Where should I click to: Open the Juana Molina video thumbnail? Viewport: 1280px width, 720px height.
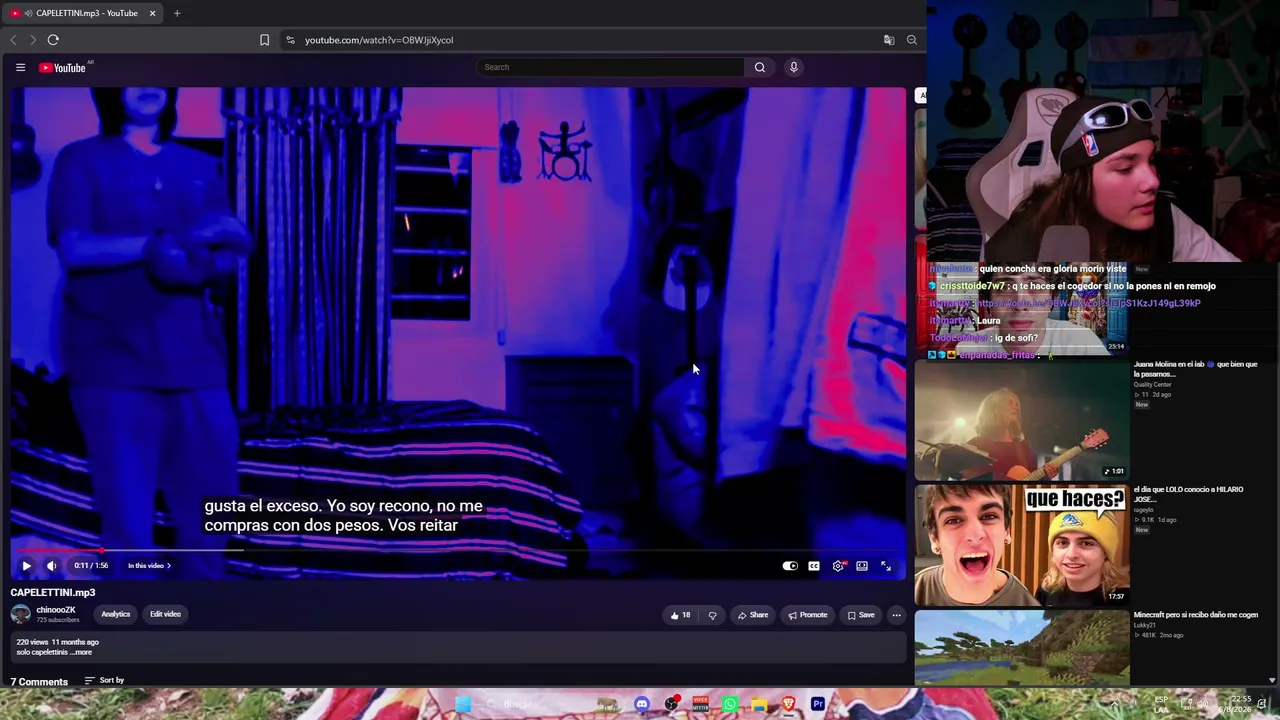1022,420
